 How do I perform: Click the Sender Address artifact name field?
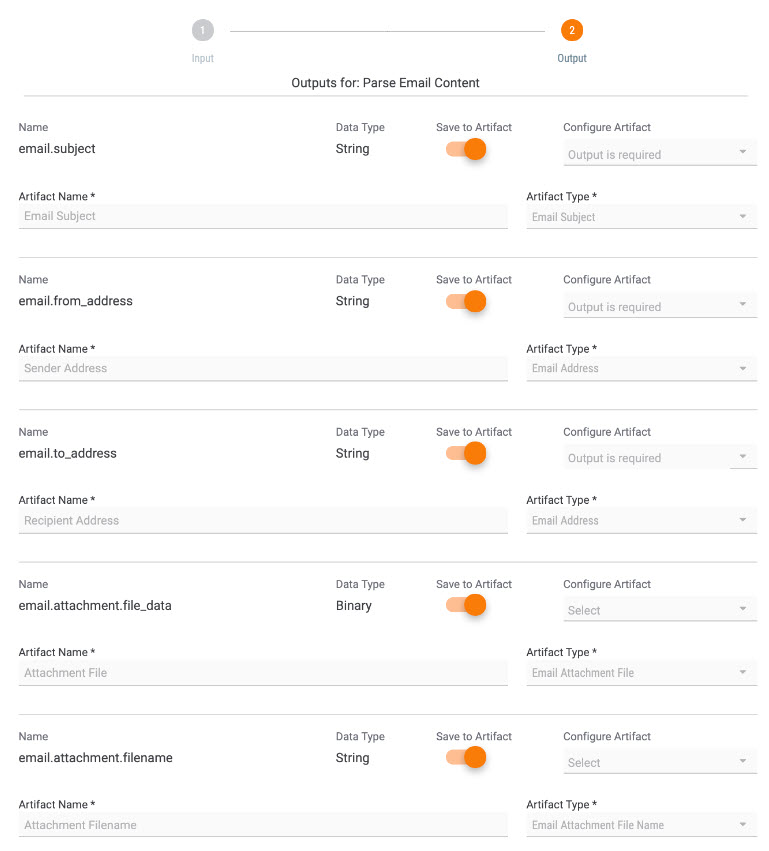point(263,369)
